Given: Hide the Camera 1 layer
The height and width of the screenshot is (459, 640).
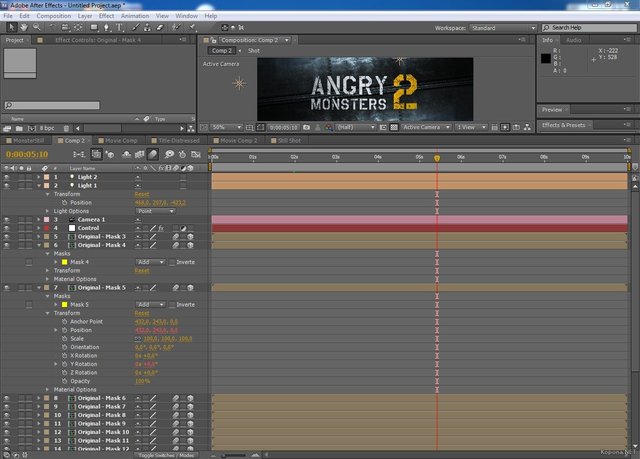Looking at the screenshot, I should pos(7,220).
